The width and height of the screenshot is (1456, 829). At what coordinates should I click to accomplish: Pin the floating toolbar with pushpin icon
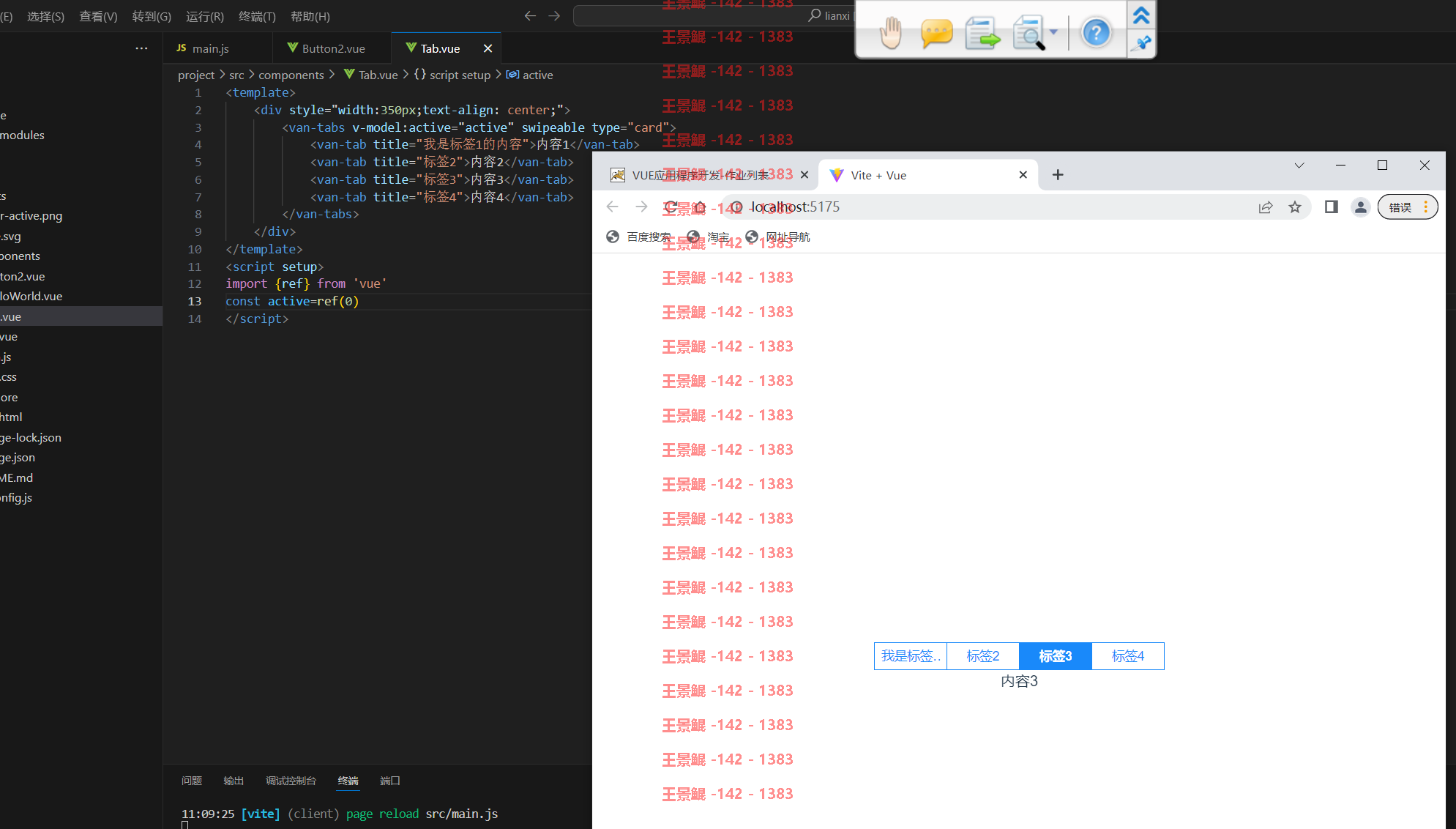coord(1141,44)
